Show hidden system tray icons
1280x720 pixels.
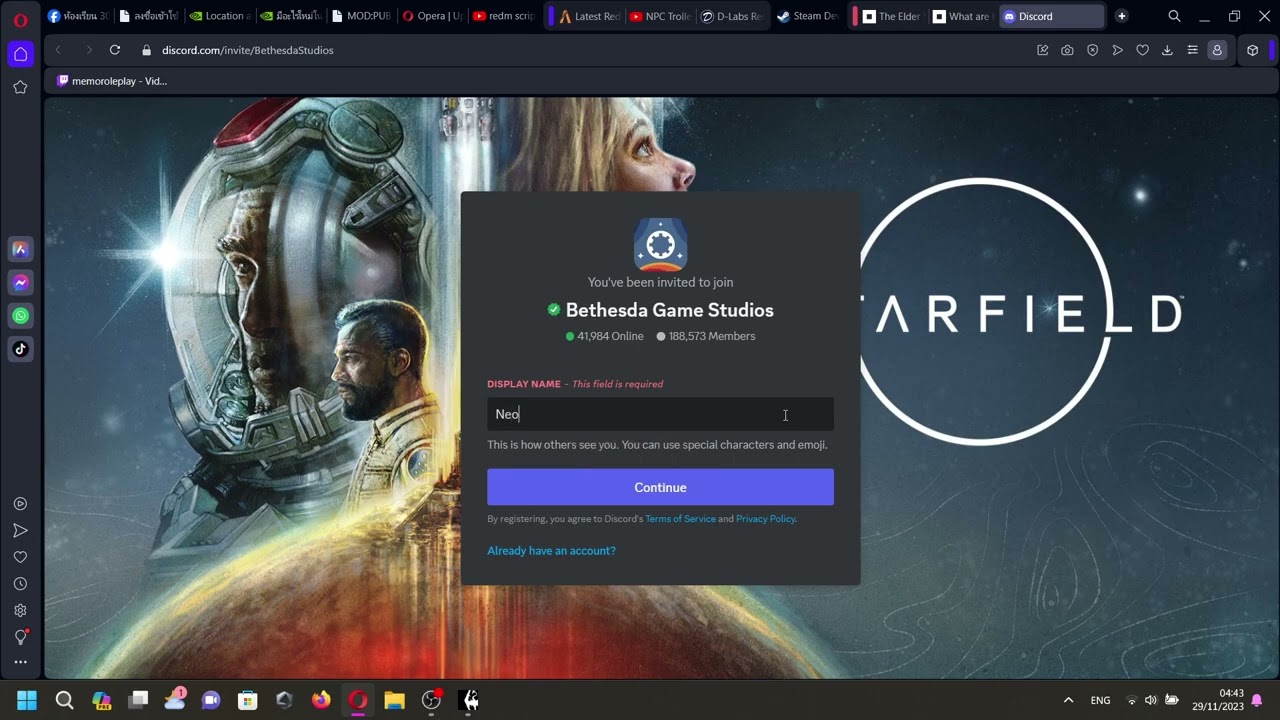tap(1068, 700)
